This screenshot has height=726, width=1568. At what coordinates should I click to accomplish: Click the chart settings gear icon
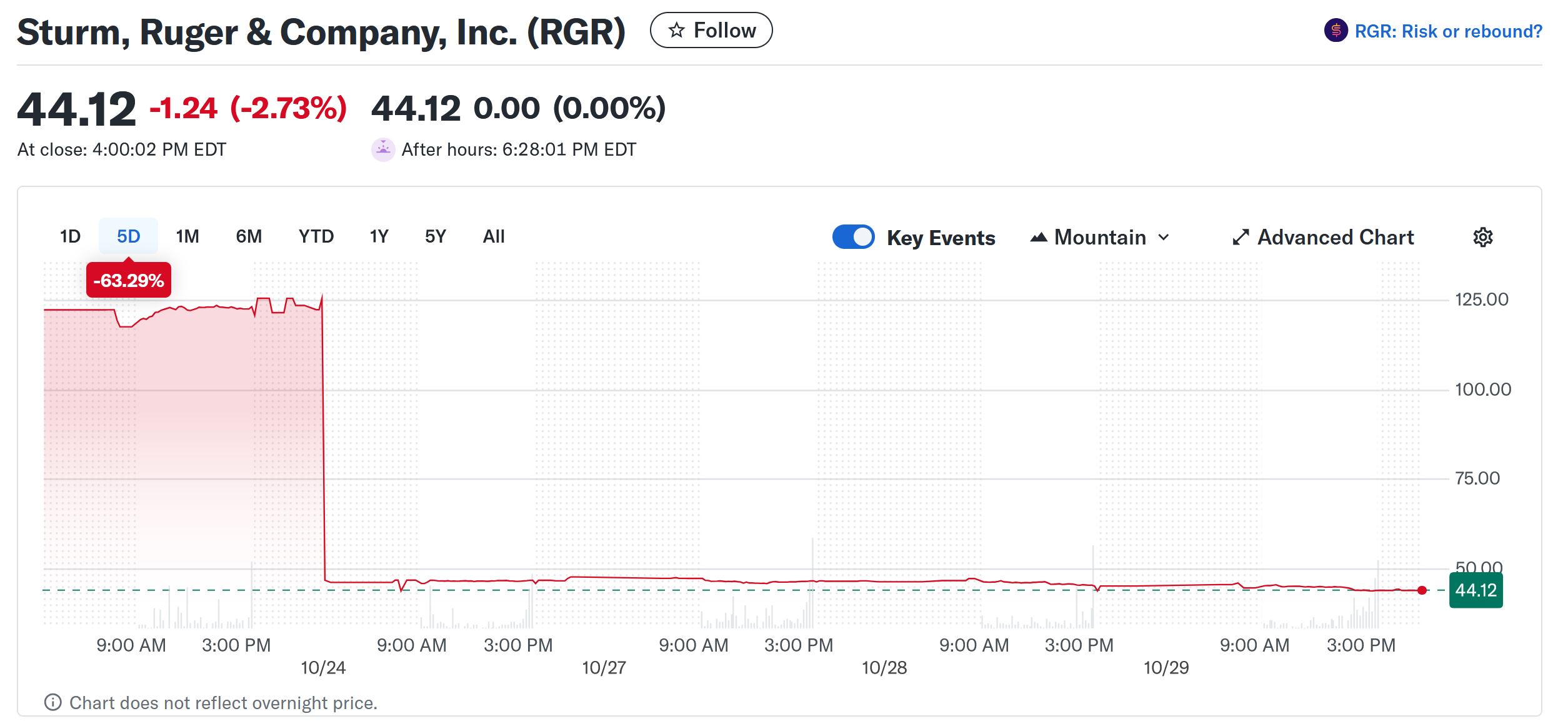pos(1482,237)
